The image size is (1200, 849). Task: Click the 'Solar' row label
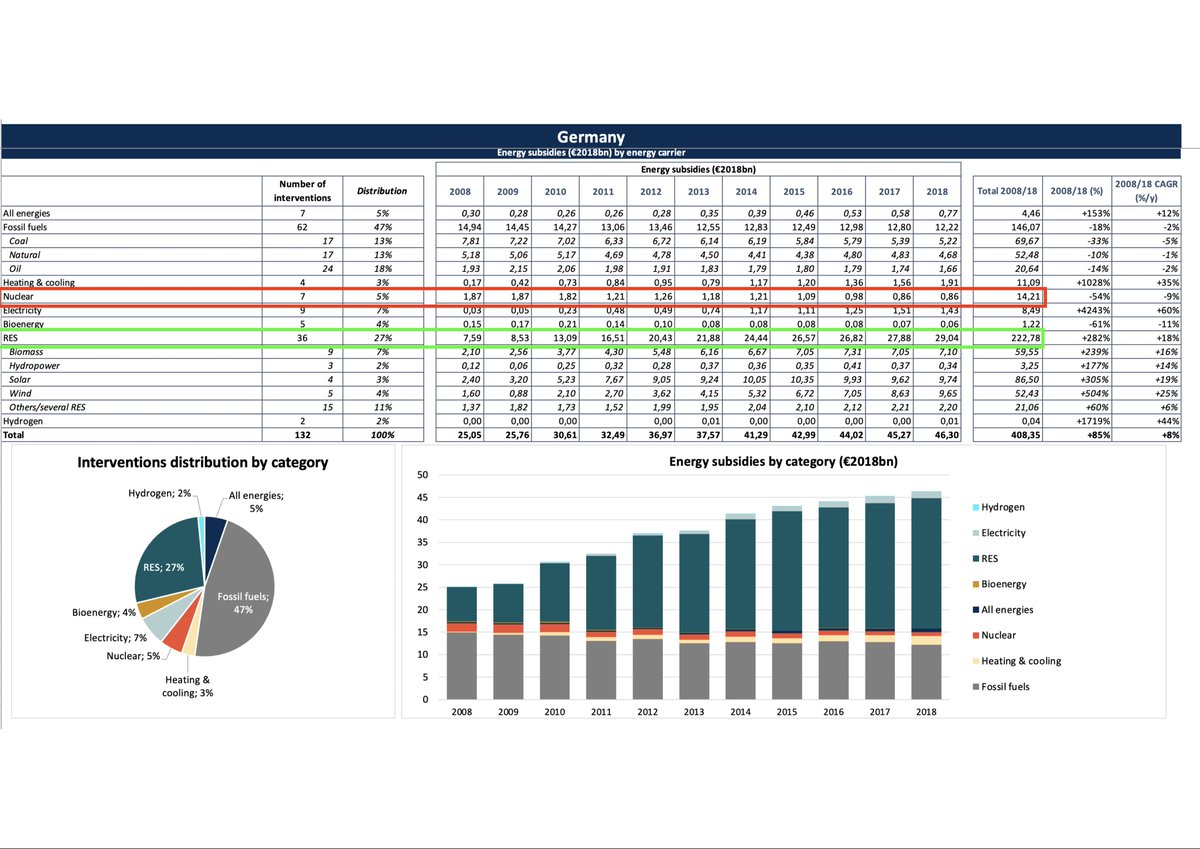[x=19, y=381]
